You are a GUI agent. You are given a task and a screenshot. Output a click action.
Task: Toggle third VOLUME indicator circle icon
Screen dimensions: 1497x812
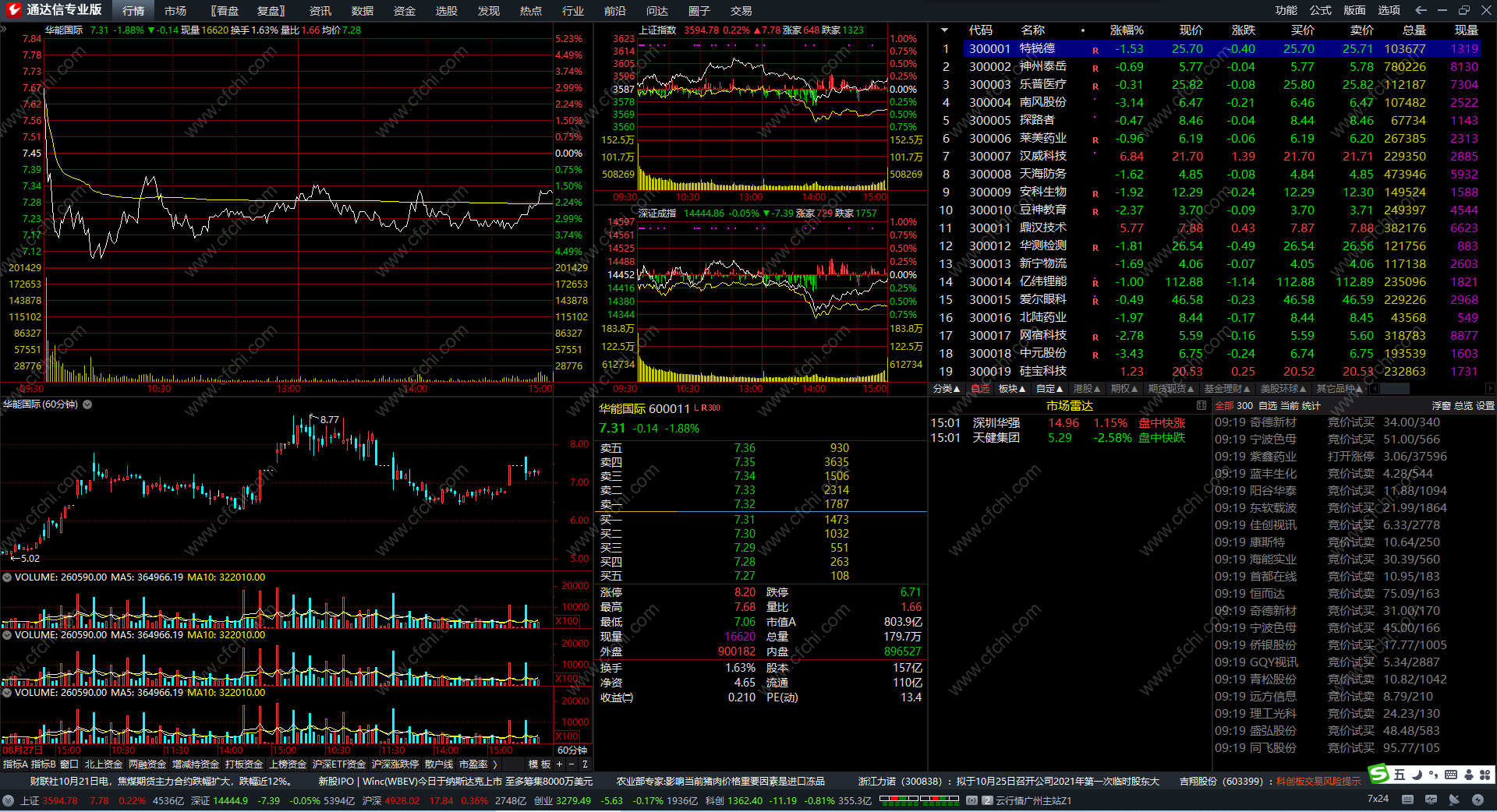[x=7, y=693]
